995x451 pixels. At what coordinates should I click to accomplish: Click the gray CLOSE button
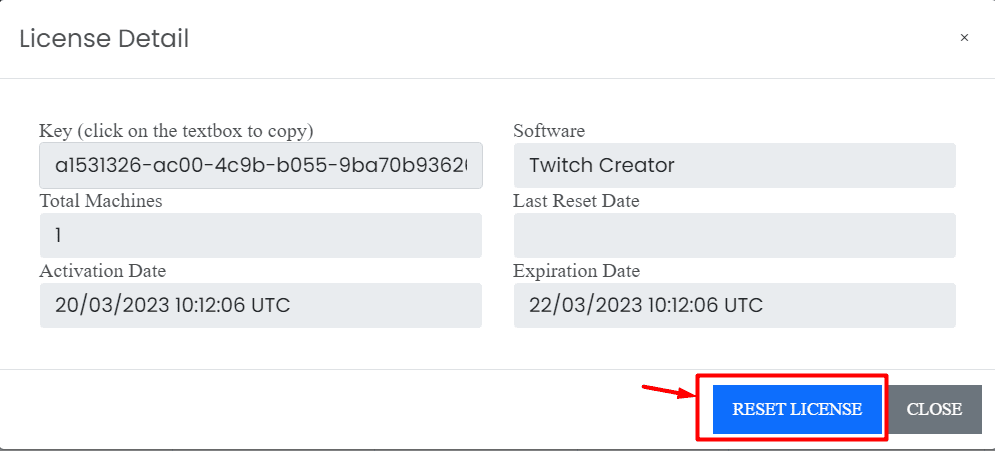[x=934, y=409]
